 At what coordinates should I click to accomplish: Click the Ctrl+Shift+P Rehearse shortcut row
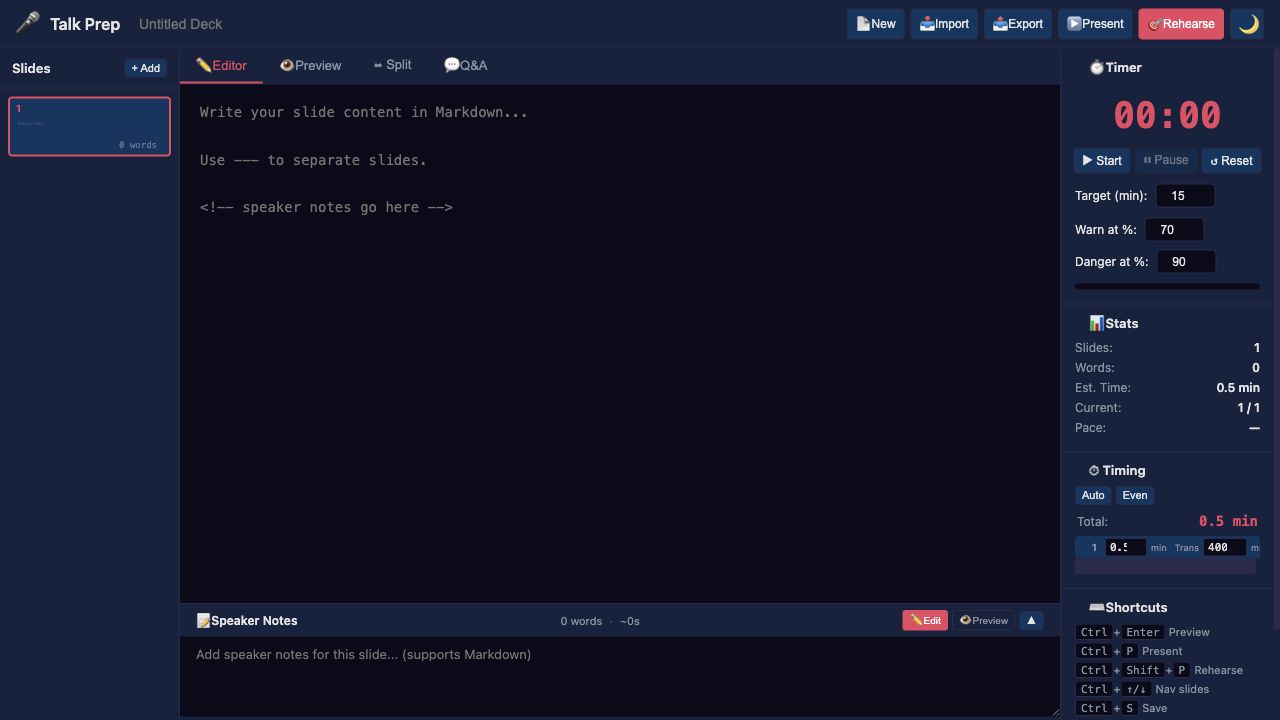1159,670
